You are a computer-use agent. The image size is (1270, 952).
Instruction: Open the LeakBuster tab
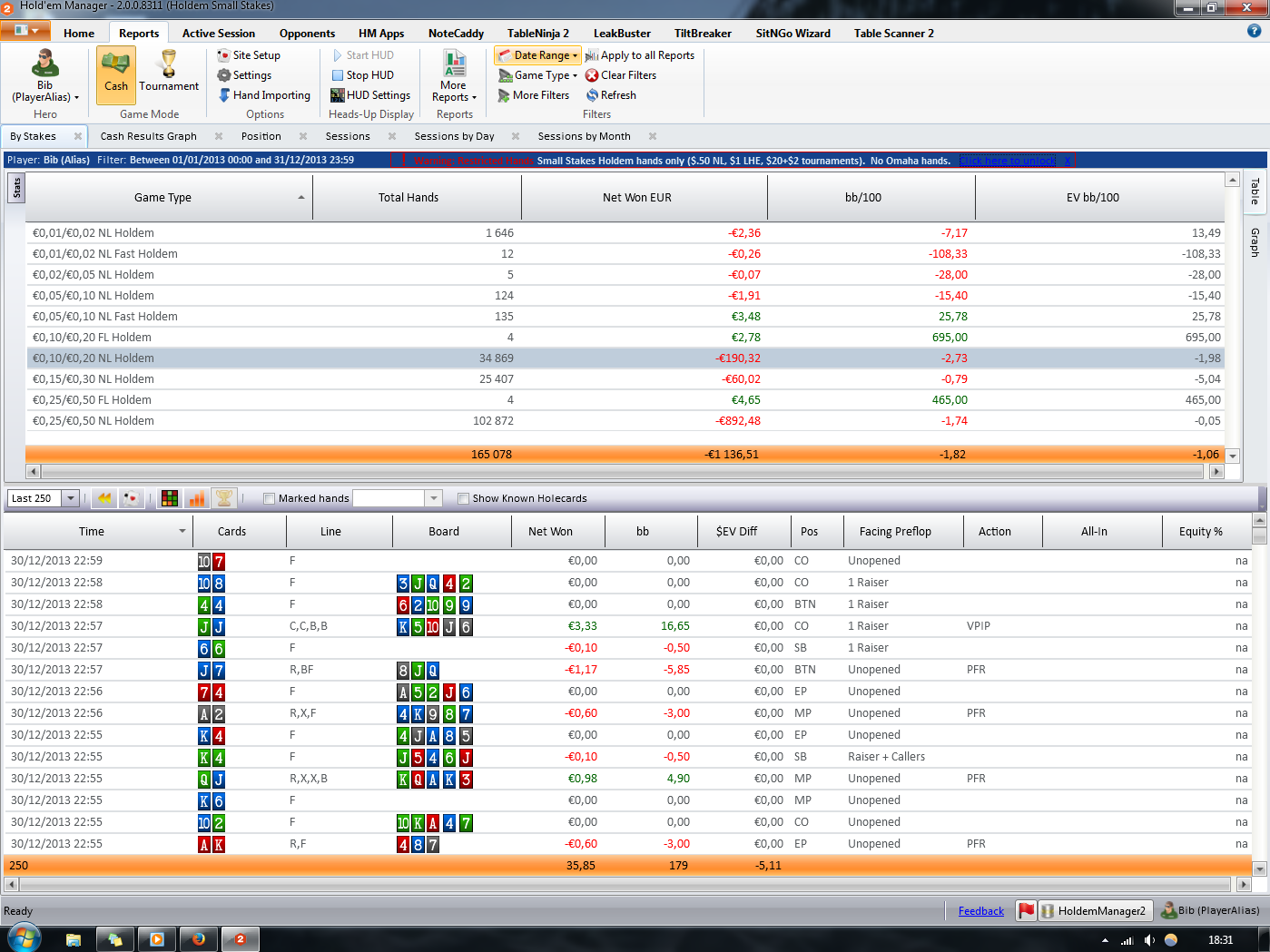point(622,33)
